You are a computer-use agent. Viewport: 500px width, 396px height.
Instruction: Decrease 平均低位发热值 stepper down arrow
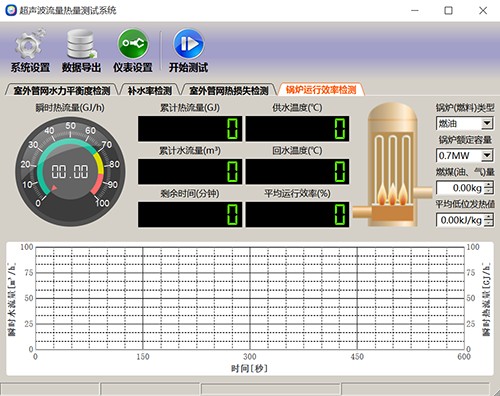click(489, 223)
